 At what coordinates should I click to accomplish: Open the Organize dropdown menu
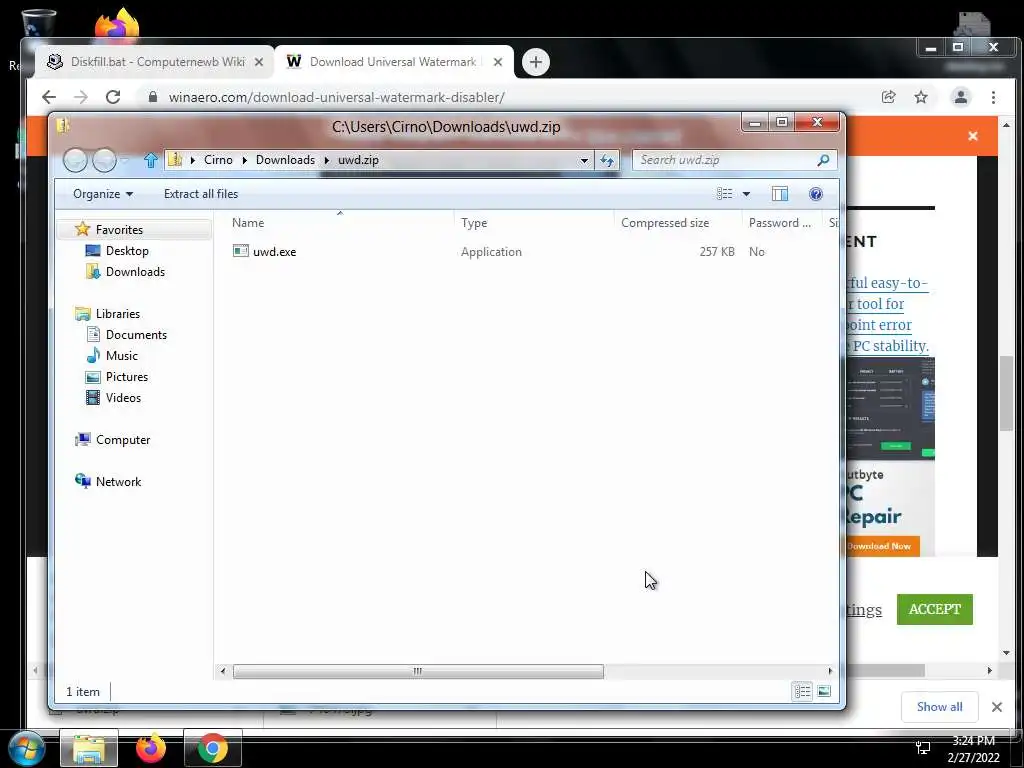coord(103,194)
